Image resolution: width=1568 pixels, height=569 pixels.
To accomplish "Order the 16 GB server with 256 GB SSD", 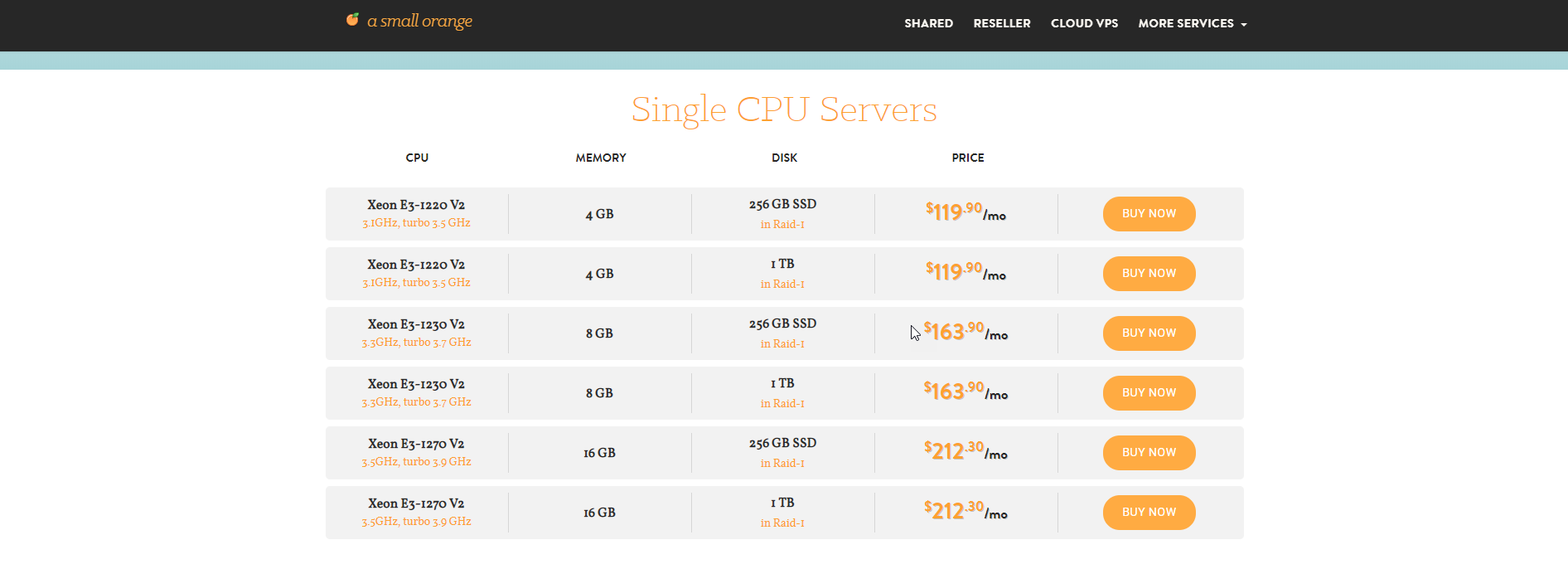I will [x=1149, y=453].
